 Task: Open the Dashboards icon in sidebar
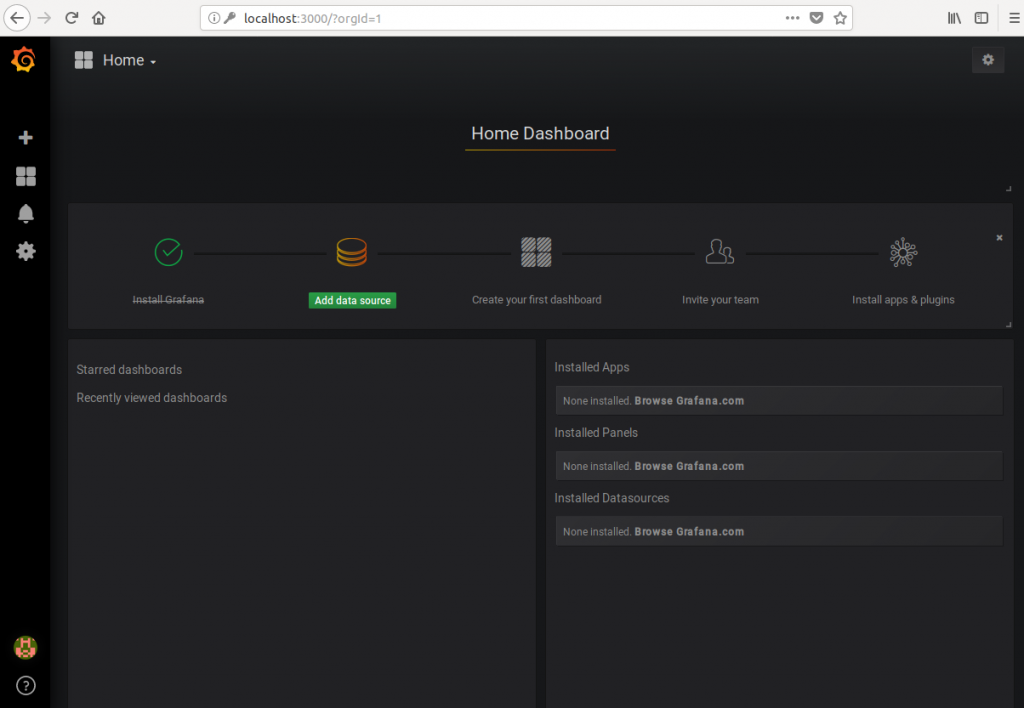tap(25, 176)
